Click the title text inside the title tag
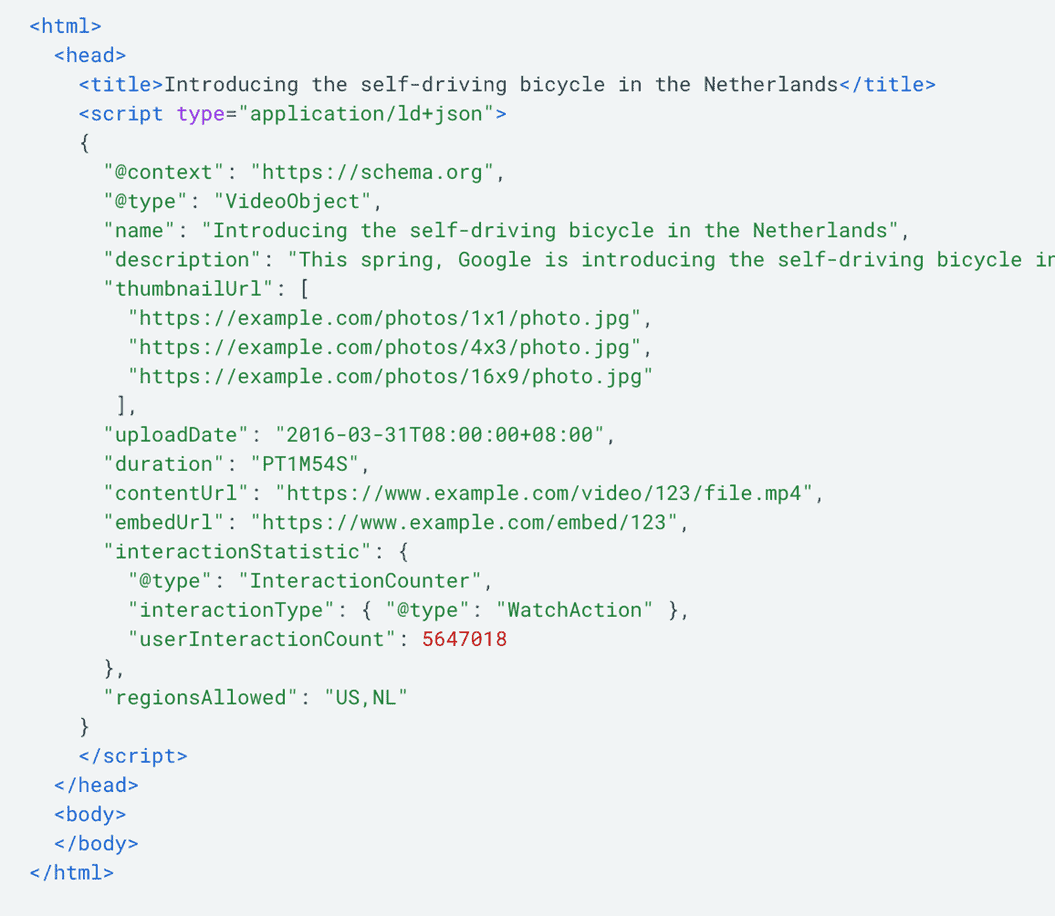Viewport: 1055px width, 916px height. pyautogui.click(x=501, y=84)
